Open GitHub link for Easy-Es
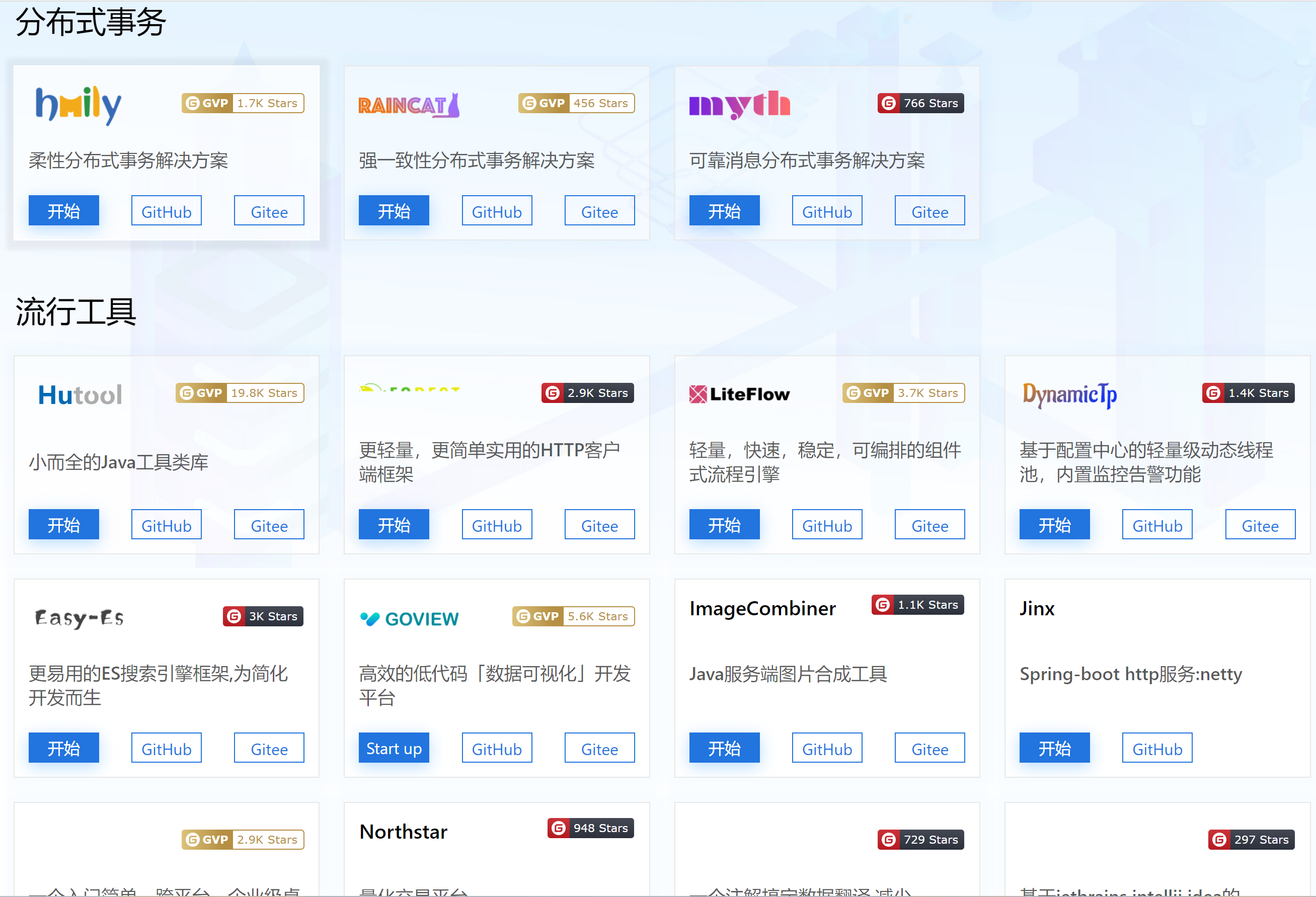 (x=166, y=748)
